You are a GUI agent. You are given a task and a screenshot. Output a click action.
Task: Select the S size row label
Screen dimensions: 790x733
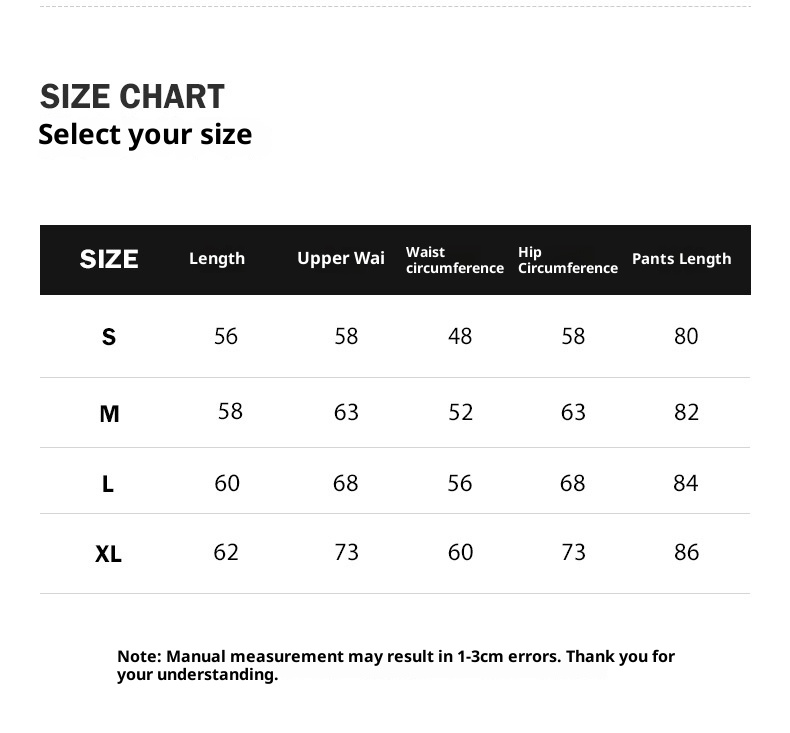[x=109, y=337]
